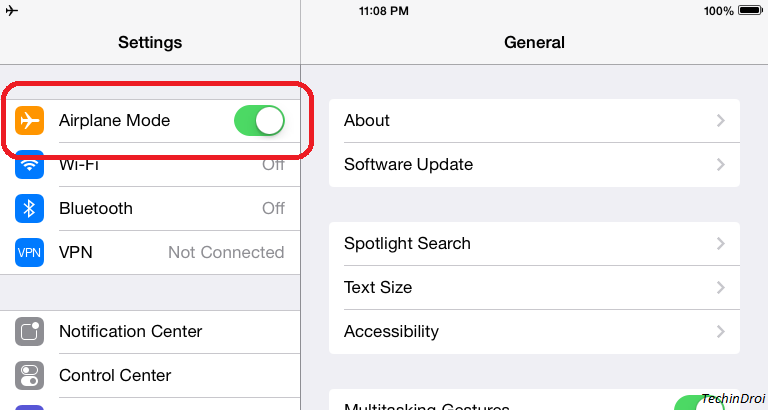
Task: Tap the orange Airplane Mode icon
Action: [x=29, y=120]
